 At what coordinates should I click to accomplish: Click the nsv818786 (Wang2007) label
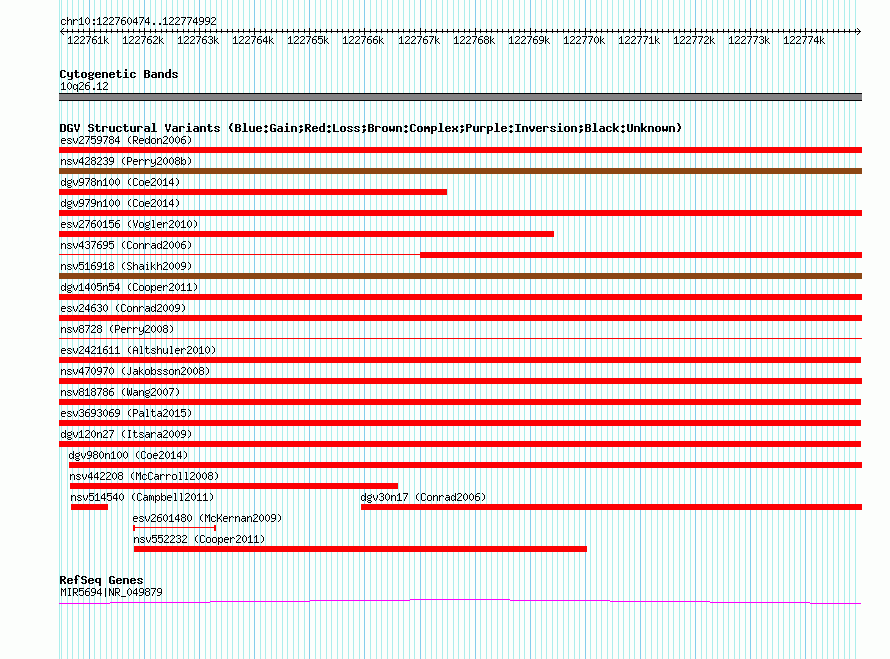[120, 392]
